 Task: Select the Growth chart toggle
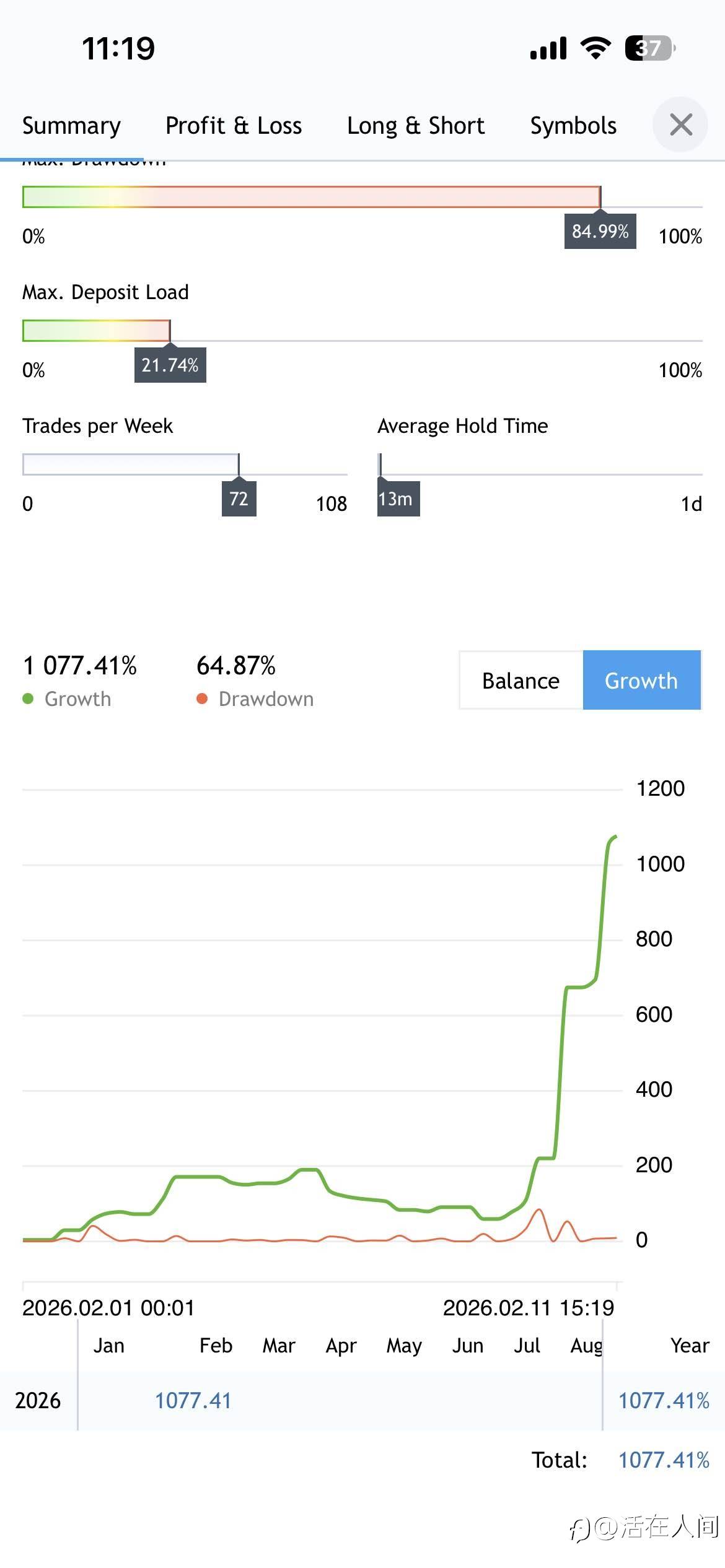pyautogui.click(x=641, y=681)
